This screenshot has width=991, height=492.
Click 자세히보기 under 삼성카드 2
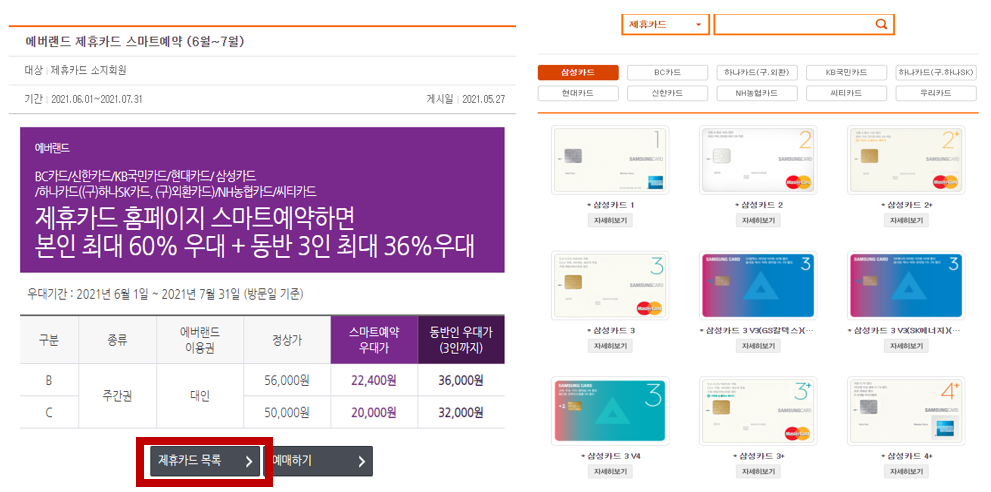click(758, 221)
